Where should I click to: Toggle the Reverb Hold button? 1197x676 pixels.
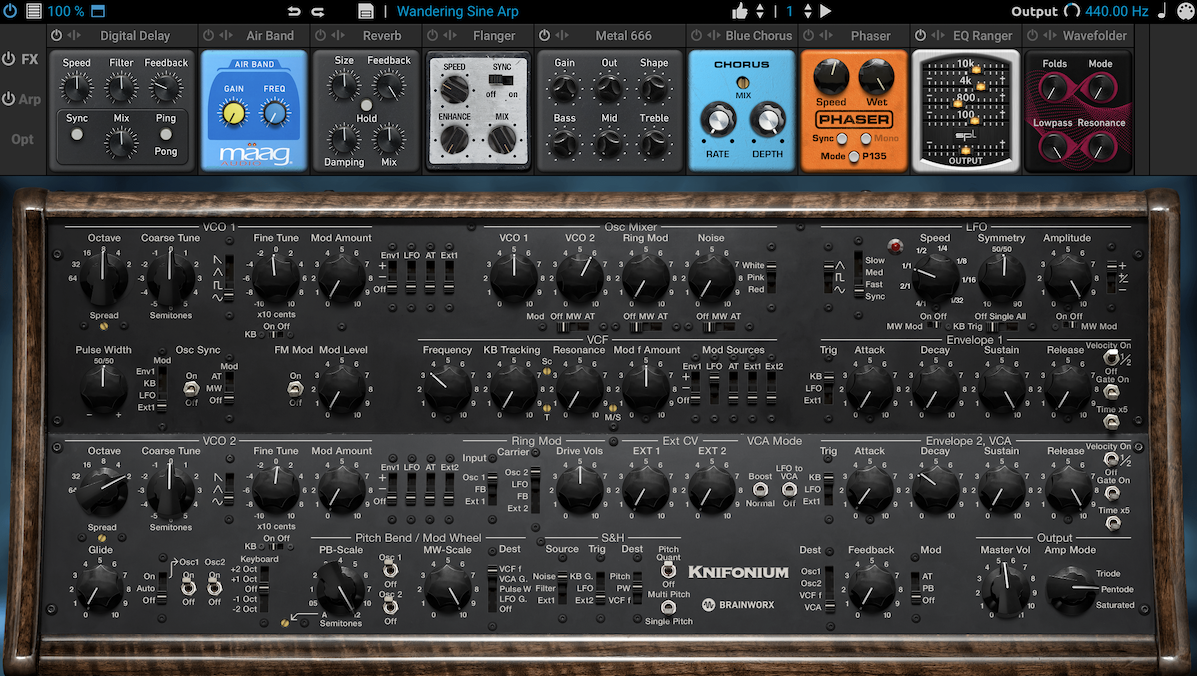coord(366,105)
